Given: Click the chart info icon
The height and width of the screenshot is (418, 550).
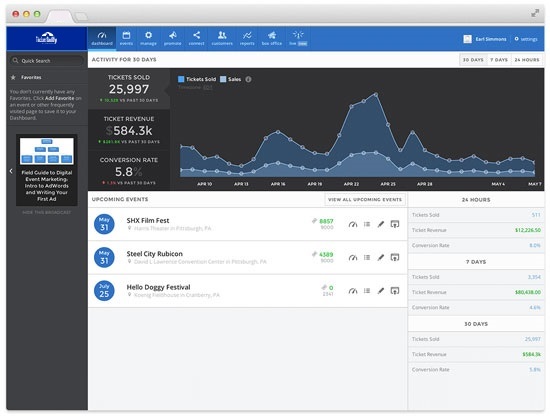Looking at the screenshot, I should [x=248, y=79].
